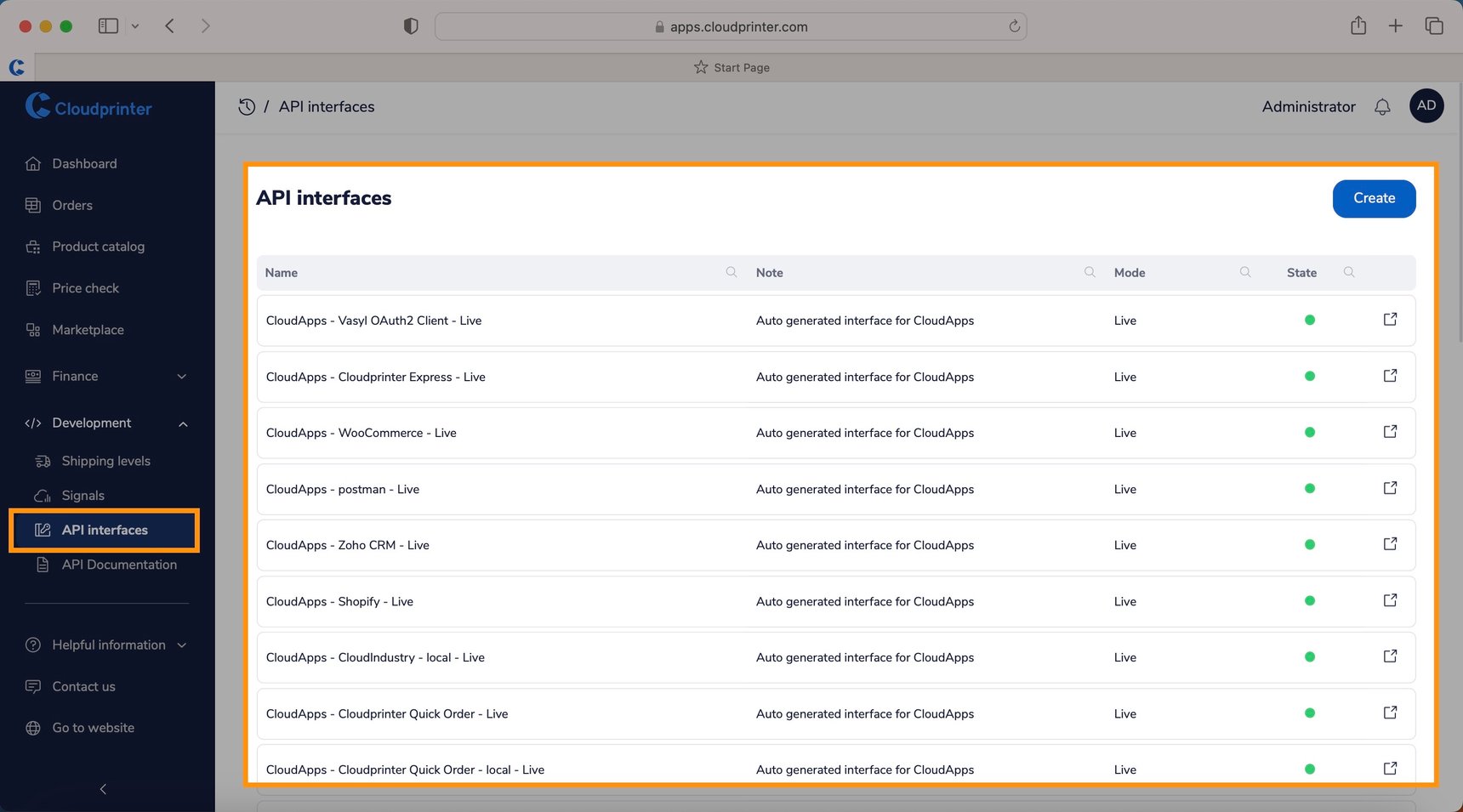This screenshot has height=812, width=1463.
Task: Click the Create button
Action: point(1374,198)
